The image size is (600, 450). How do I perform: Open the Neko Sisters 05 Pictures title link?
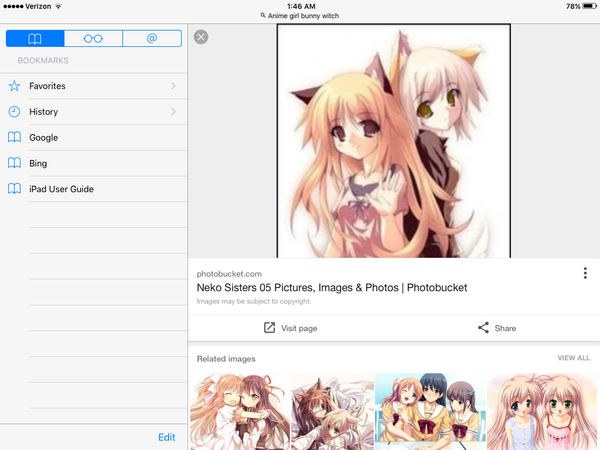click(x=332, y=288)
